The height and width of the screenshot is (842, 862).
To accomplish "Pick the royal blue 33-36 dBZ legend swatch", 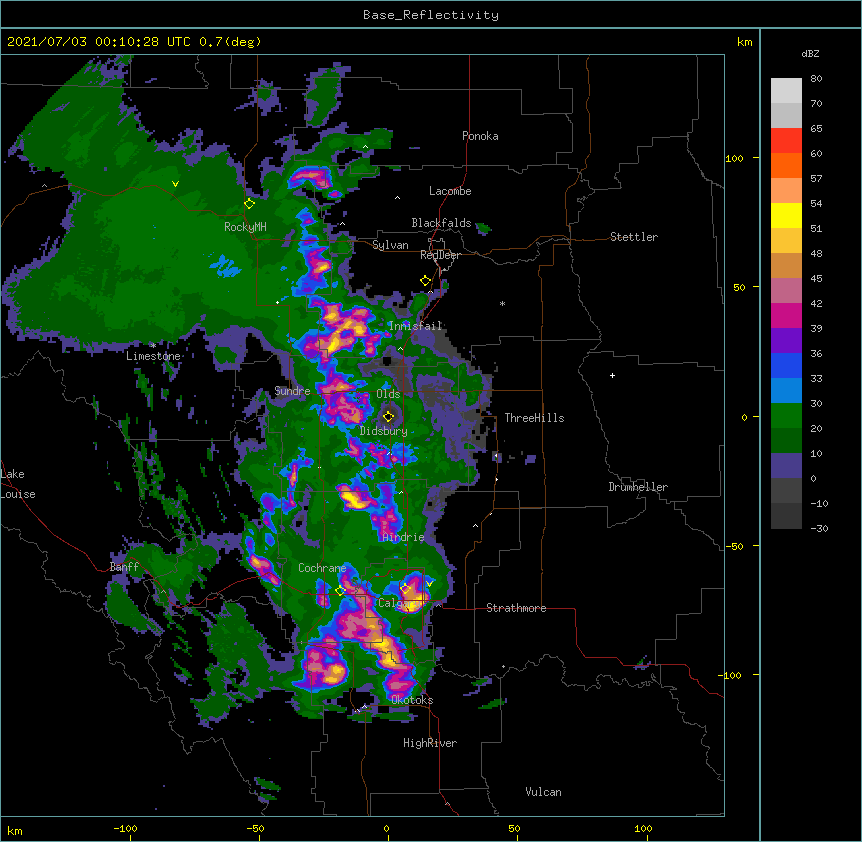I will [x=786, y=365].
